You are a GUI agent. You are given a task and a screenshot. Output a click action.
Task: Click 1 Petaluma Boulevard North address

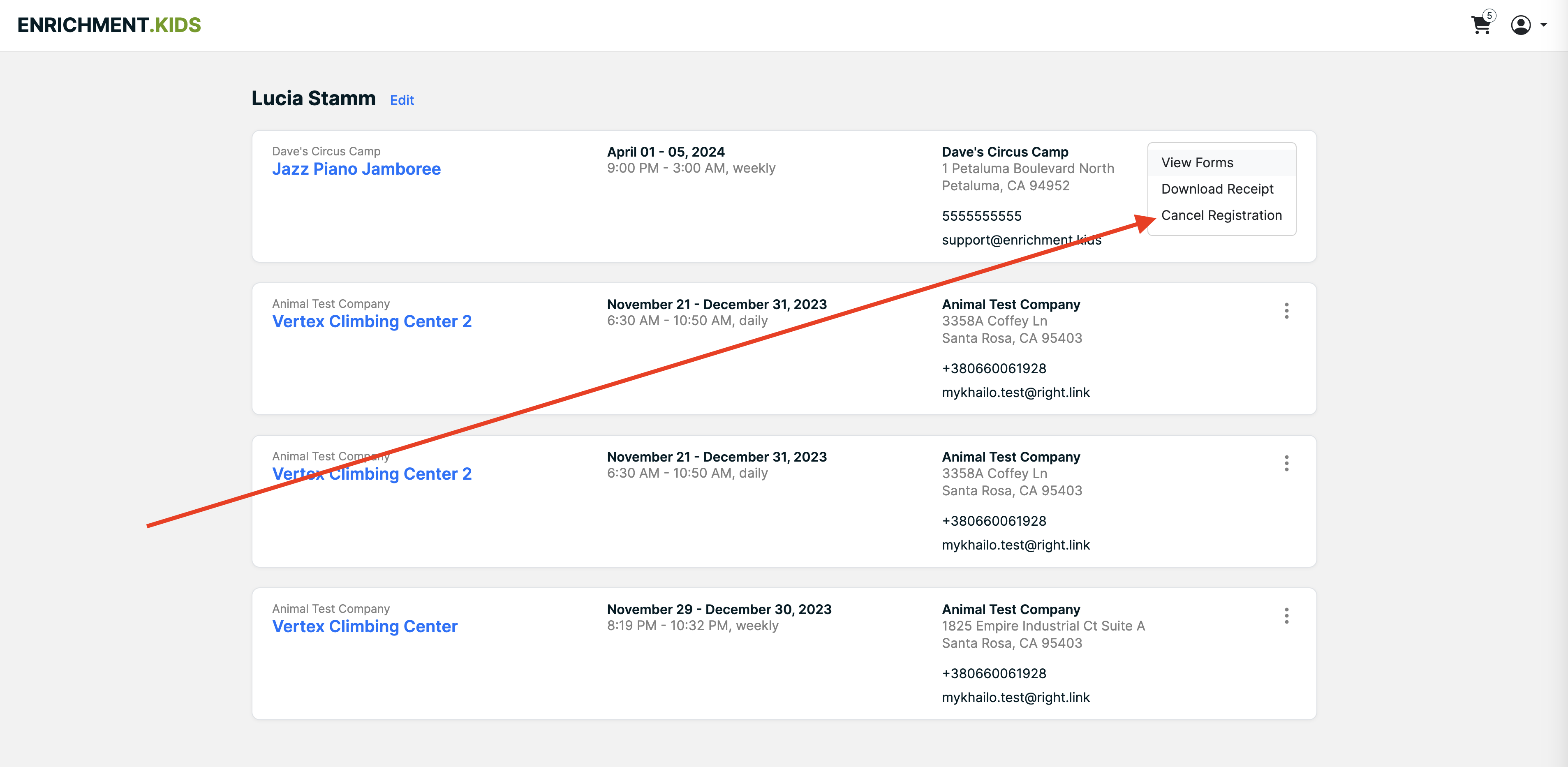click(1027, 169)
